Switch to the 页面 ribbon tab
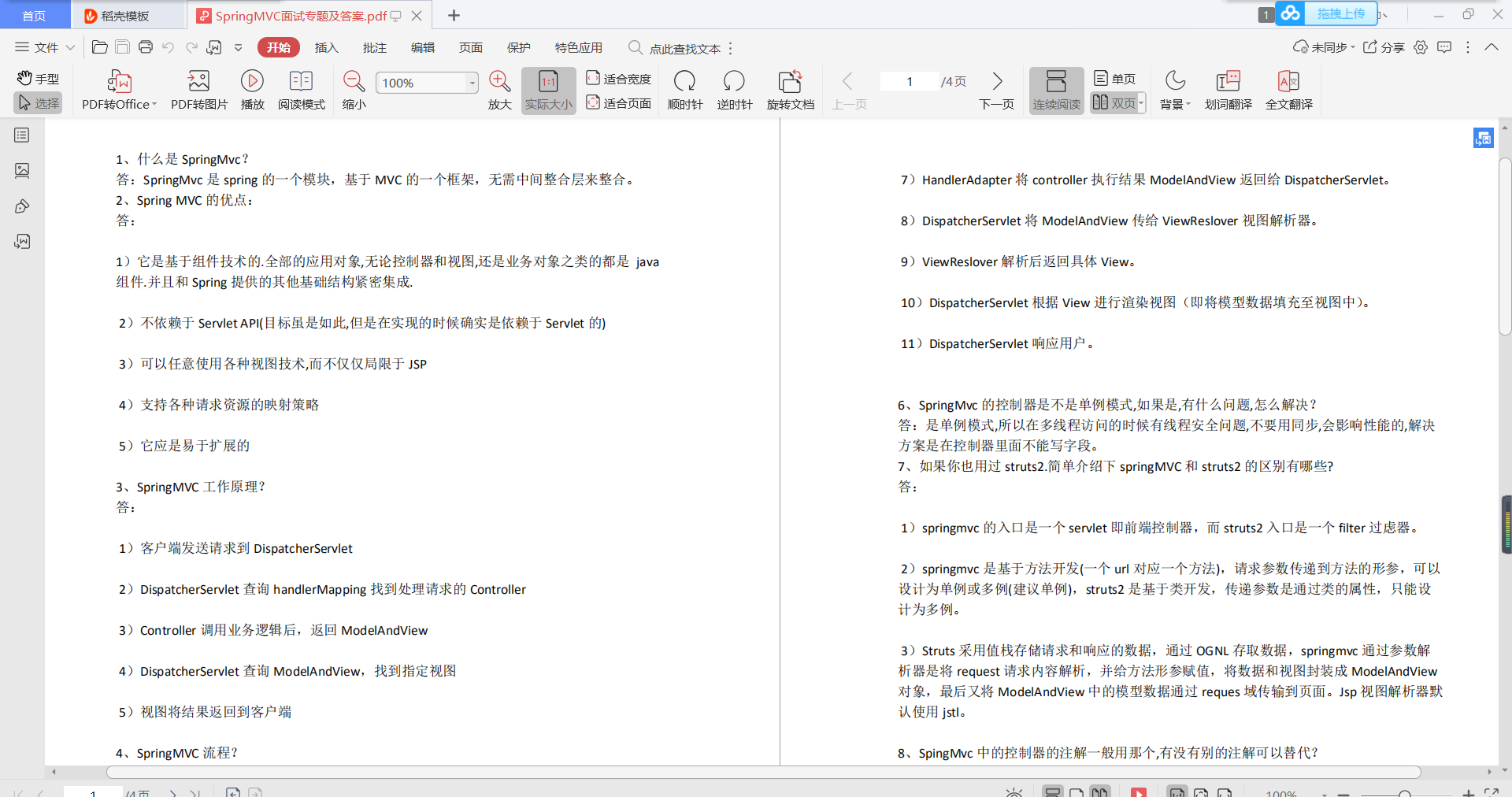 point(470,47)
